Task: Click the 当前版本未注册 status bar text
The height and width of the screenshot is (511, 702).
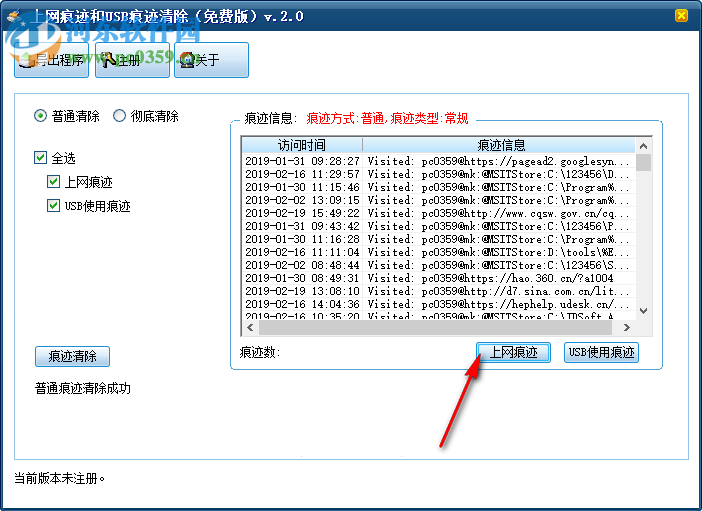Action: point(60,479)
